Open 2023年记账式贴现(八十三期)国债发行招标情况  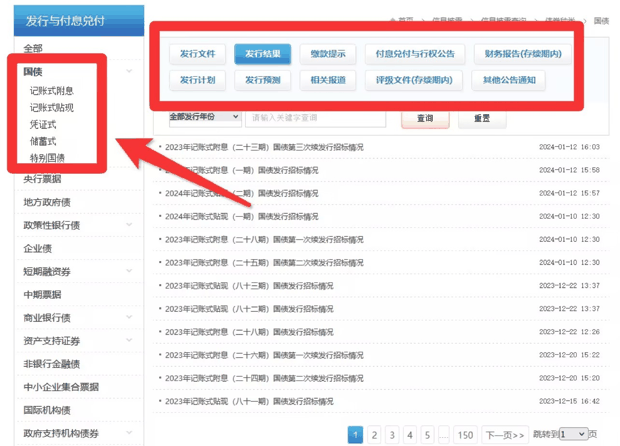coord(249,286)
